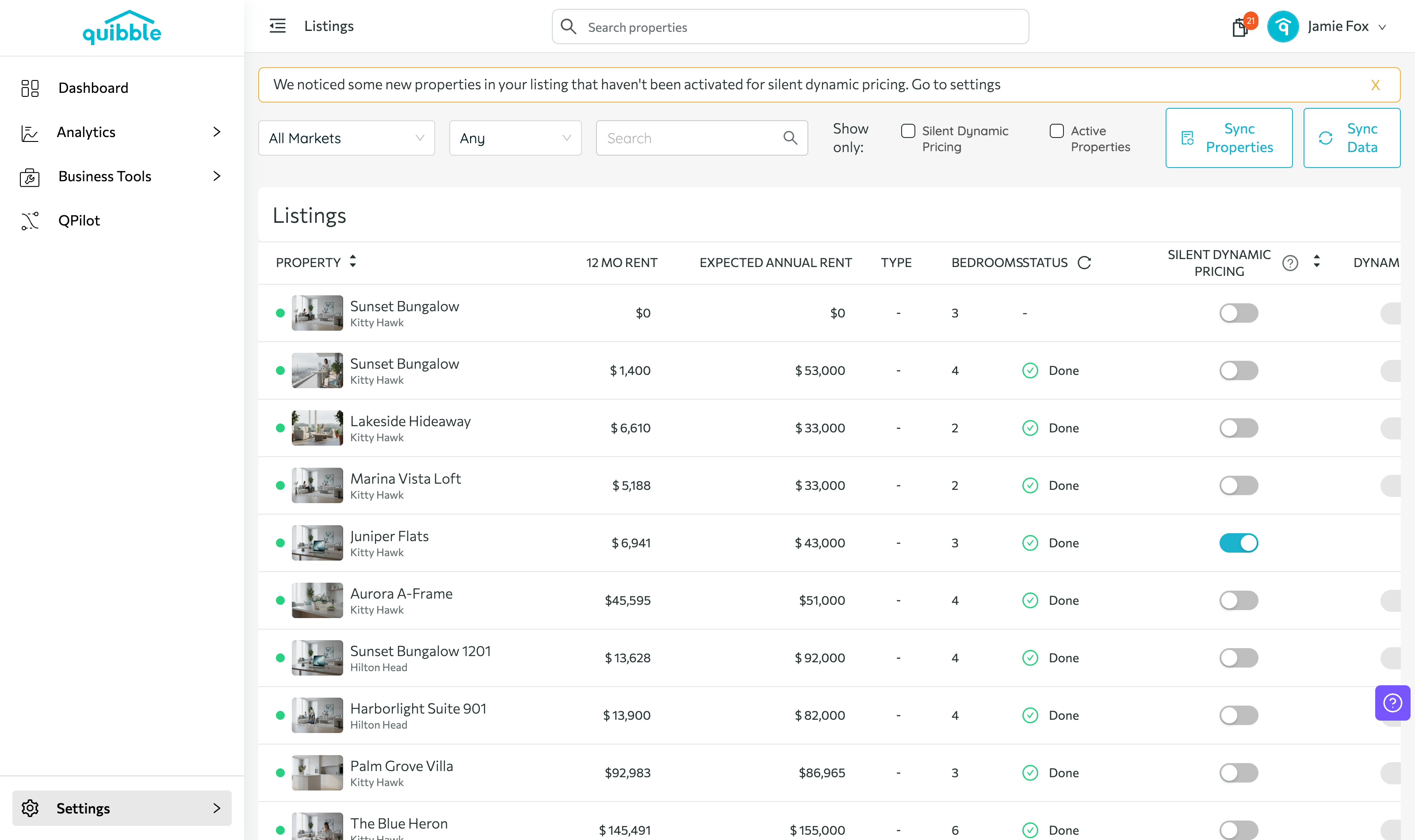The width and height of the screenshot is (1415, 840).
Task: Open Silent Dynamic Pricing help icon
Action: tap(1290, 263)
